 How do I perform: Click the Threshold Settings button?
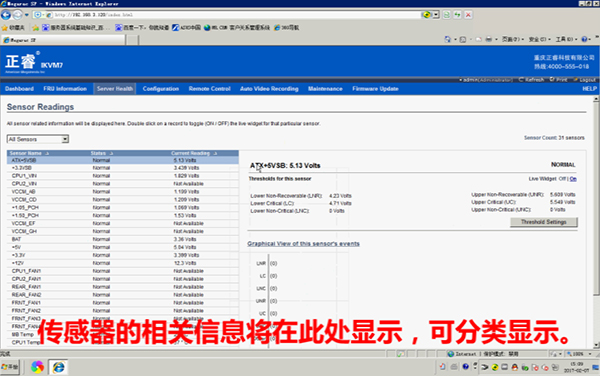544,222
